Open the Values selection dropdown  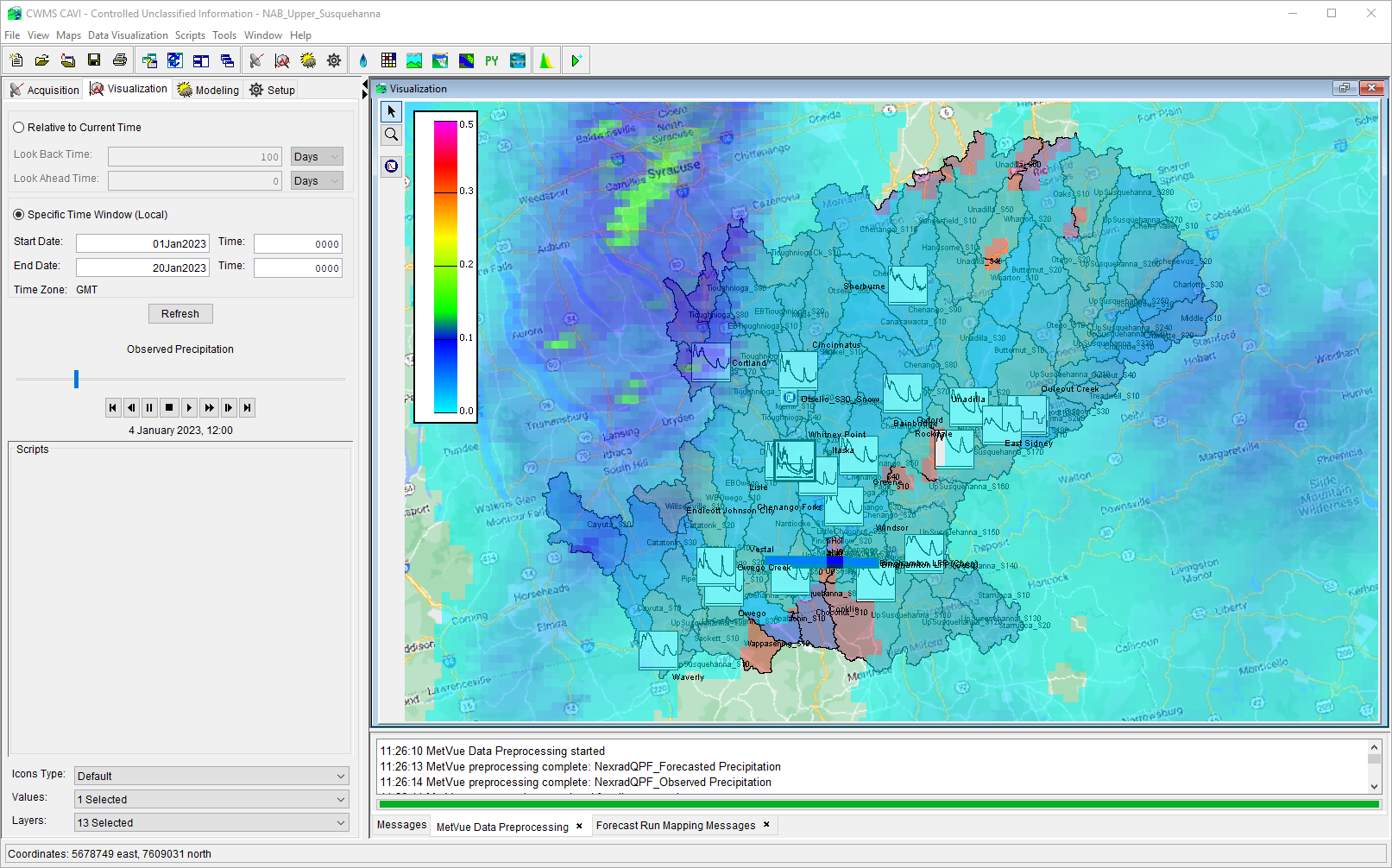click(211, 799)
